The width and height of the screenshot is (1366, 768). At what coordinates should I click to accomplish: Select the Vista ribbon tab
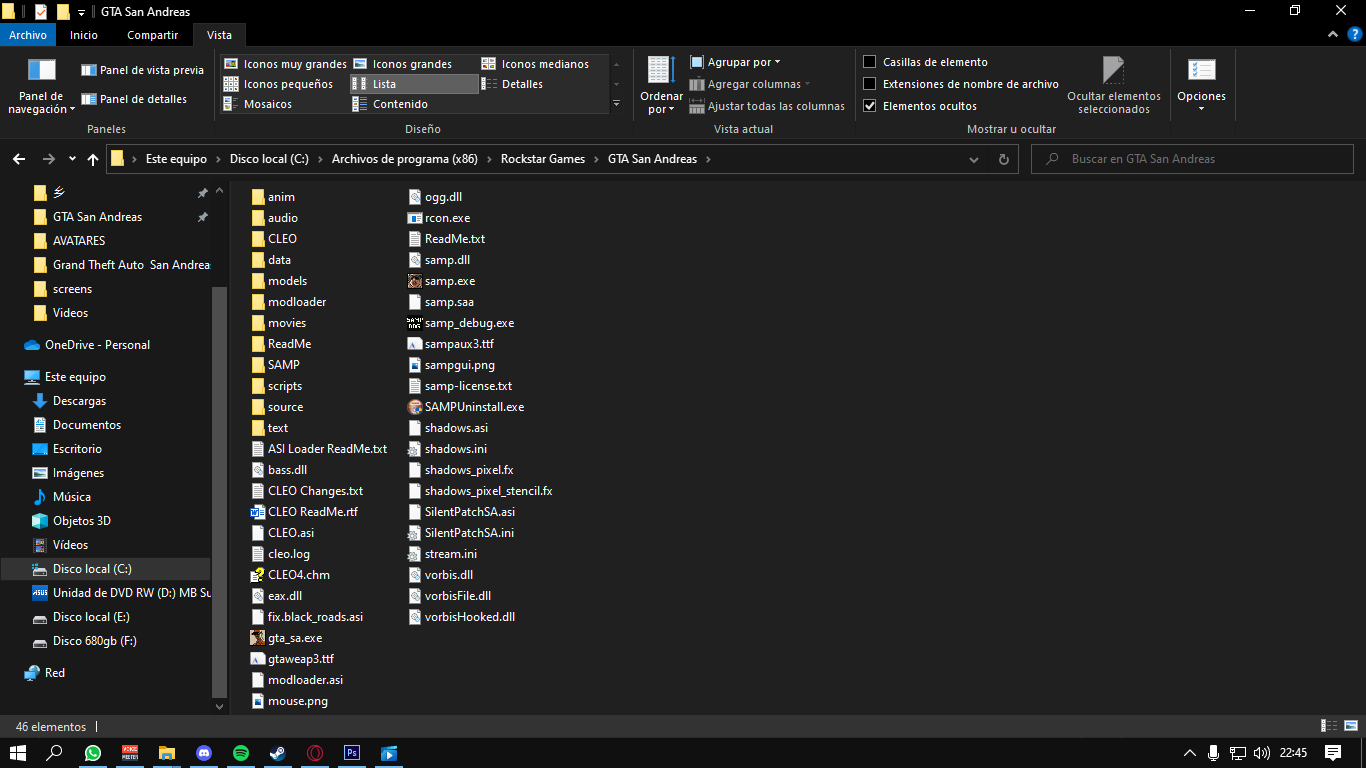pos(219,35)
